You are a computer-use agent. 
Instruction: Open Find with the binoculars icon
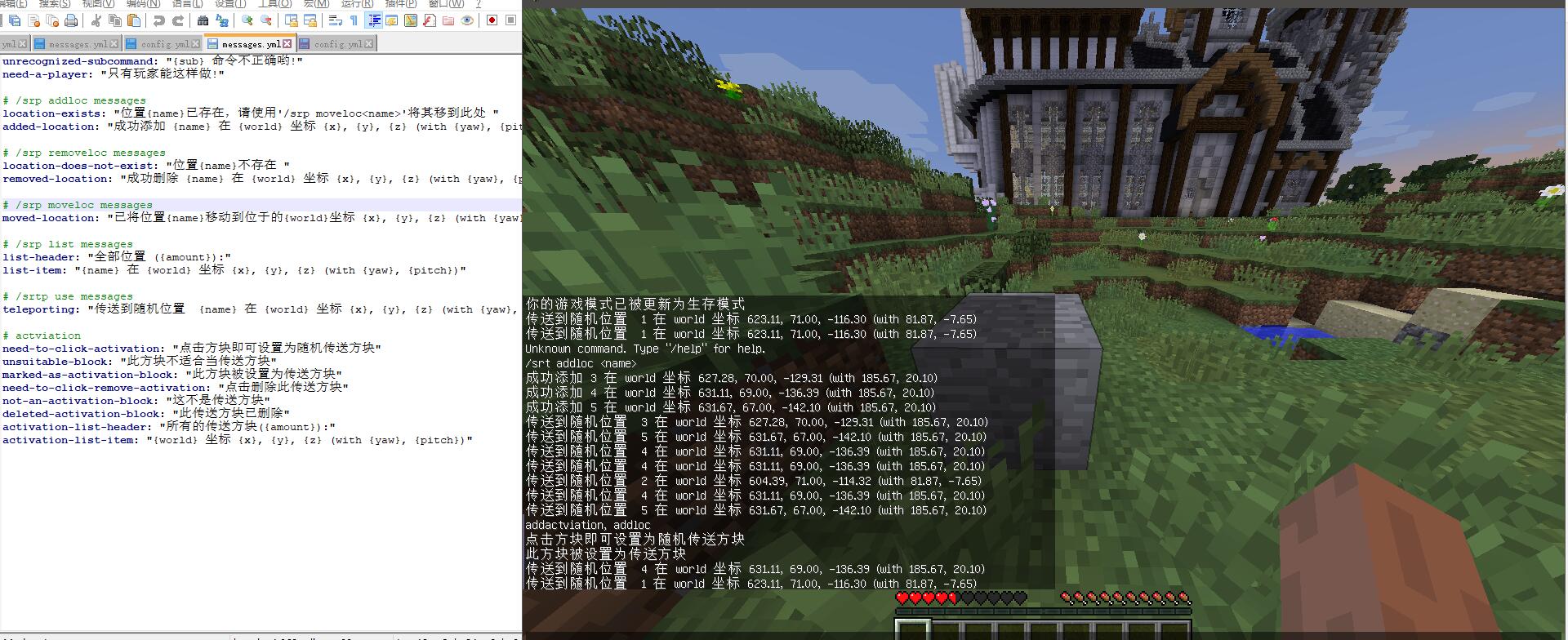203,20
